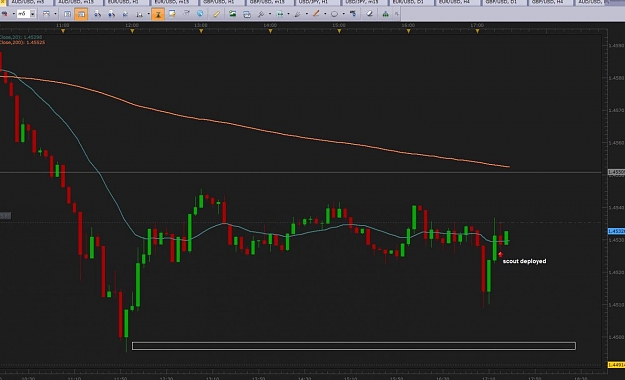Click the yellow ruler measuring tool
The width and height of the screenshot is (625, 380).
point(216,14)
